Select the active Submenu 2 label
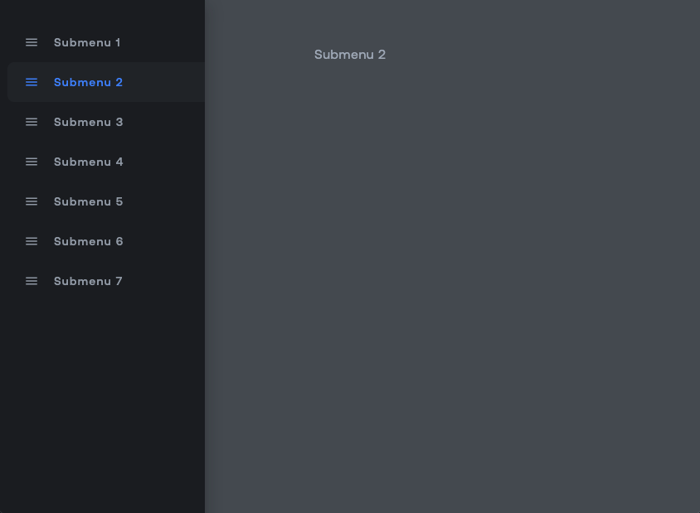This screenshot has height=513, width=700. coord(88,82)
